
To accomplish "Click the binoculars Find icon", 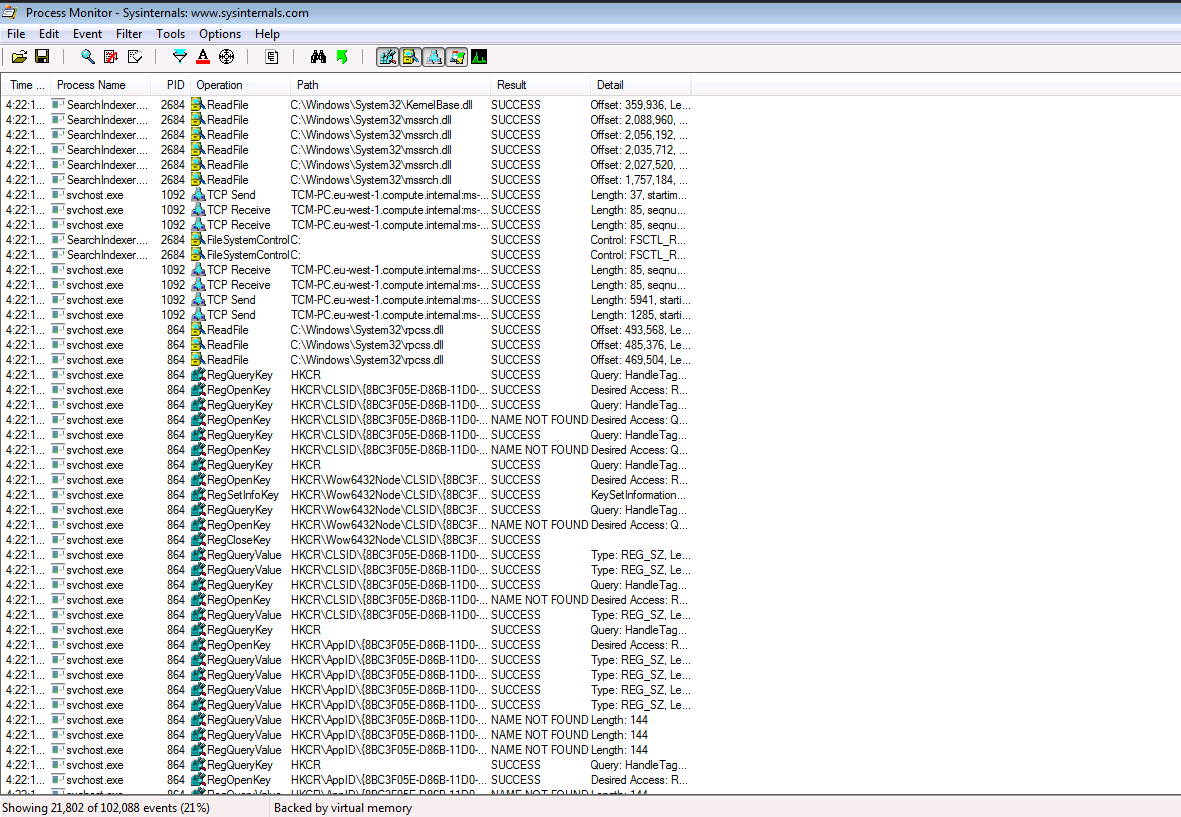I will pyautogui.click(x=318, y=57).
